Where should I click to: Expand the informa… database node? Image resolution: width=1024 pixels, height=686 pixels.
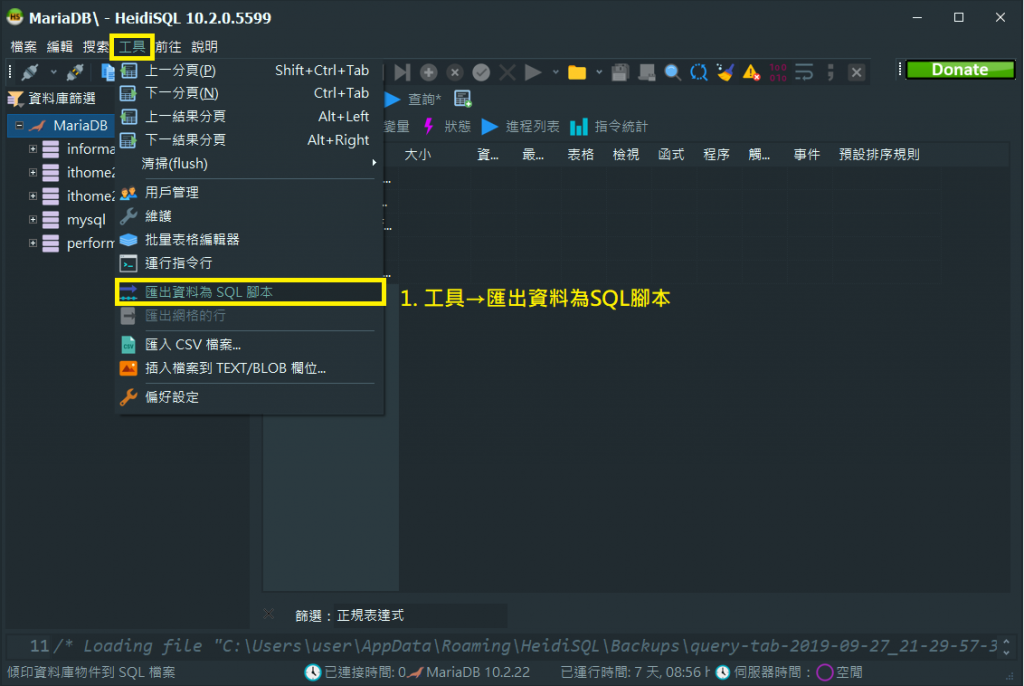pos(33,149)
